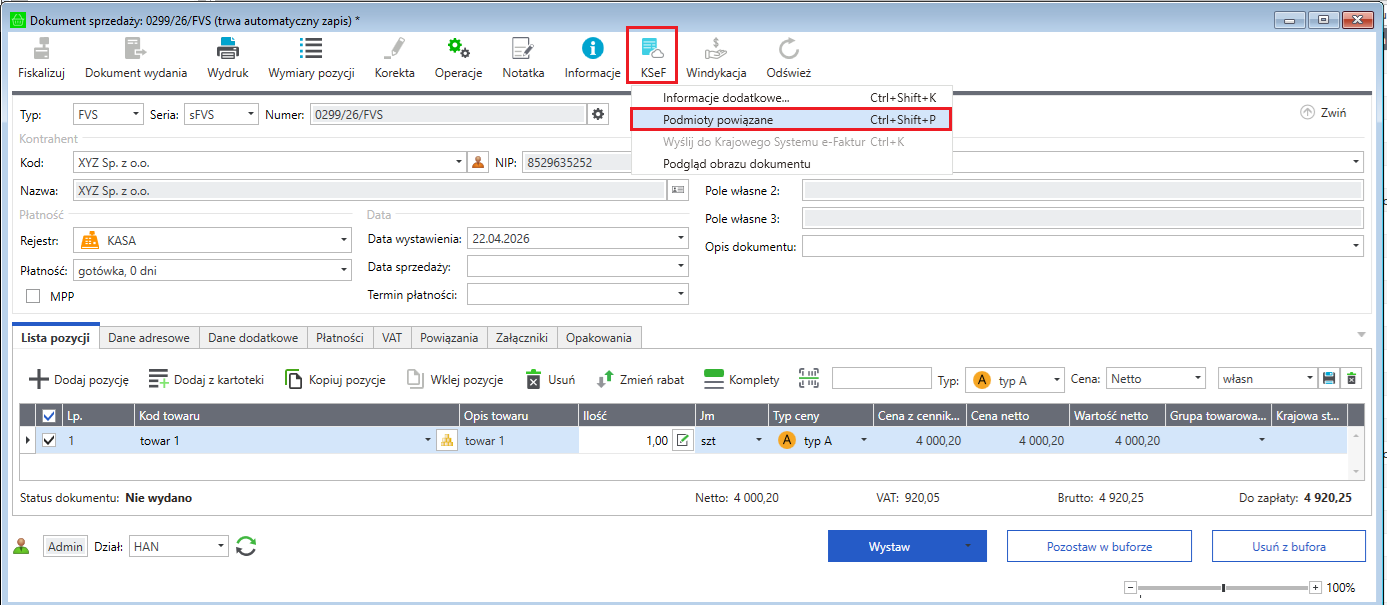Open the Wydruk printer icon

(228, 48)
